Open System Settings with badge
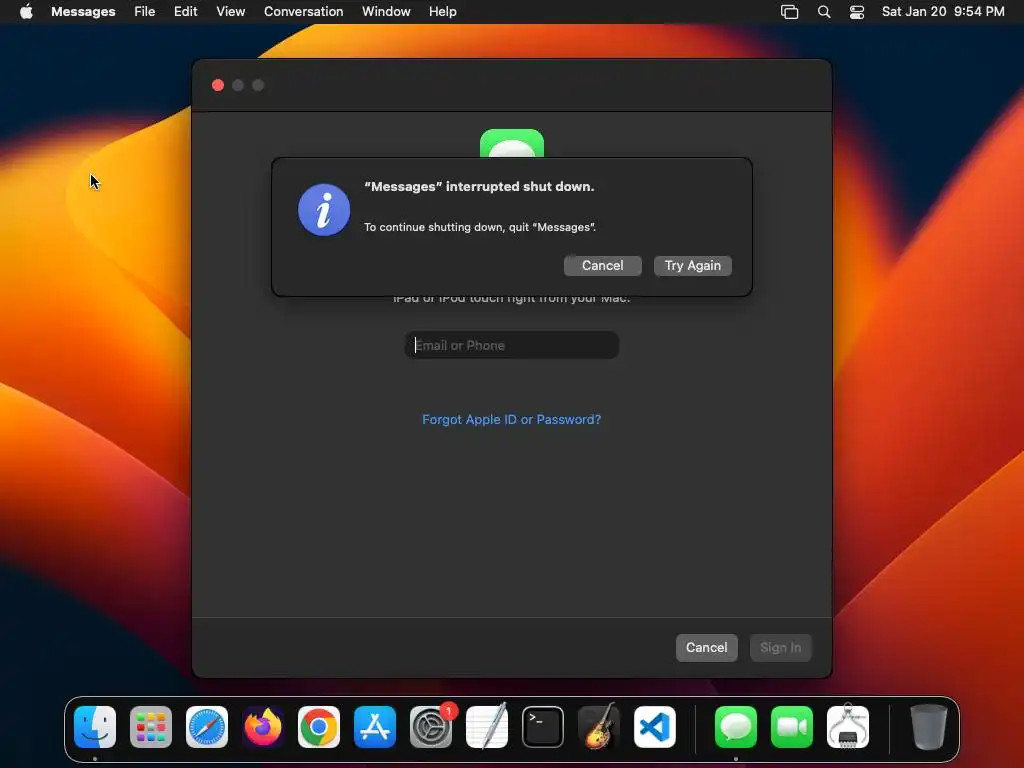Screen dimensions: 1024x768 431,727
